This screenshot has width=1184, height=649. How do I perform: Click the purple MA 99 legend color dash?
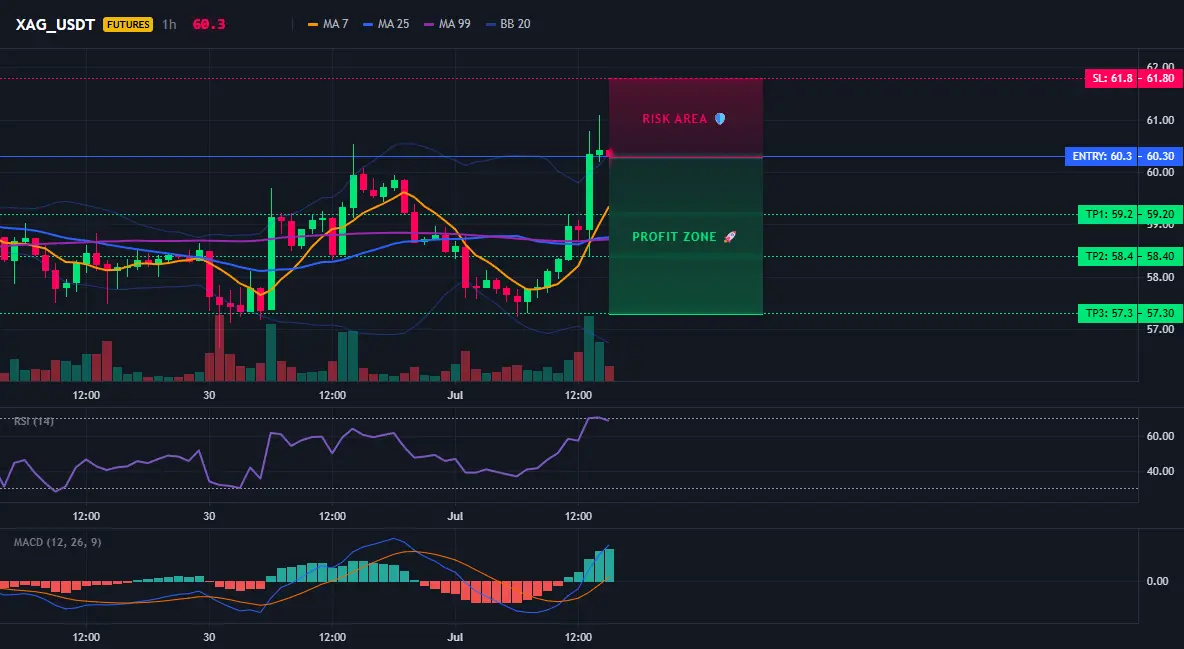(x=430, y=24)
